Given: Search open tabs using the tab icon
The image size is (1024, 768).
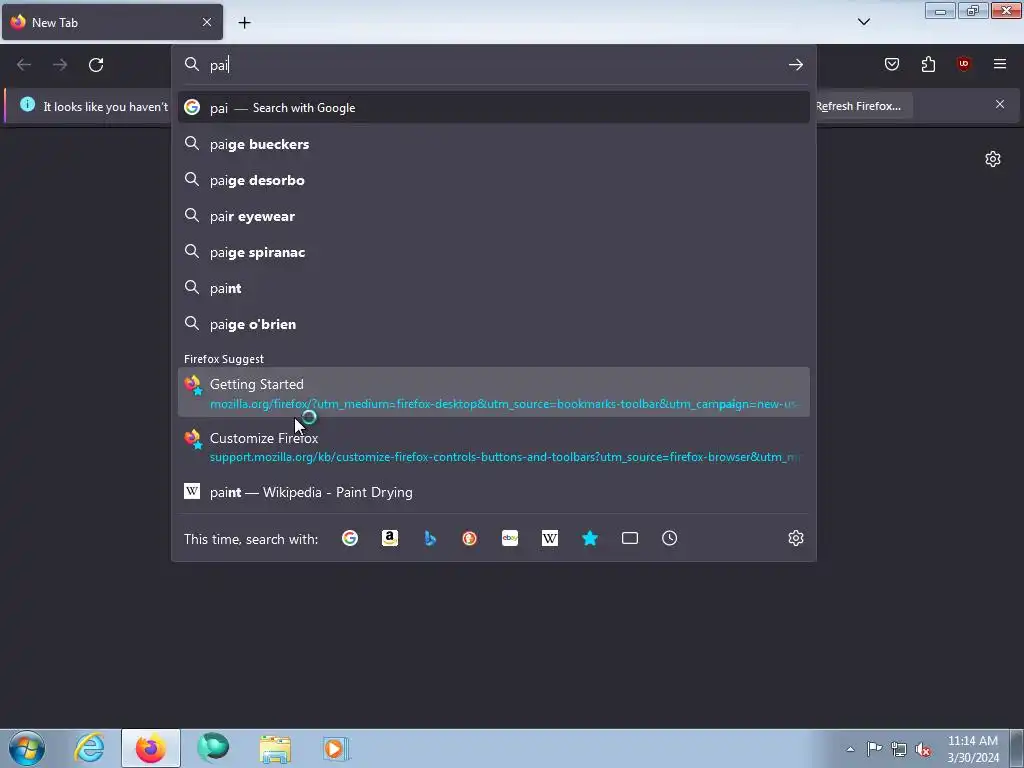Looking at the screenshot, I should (630, 538).
